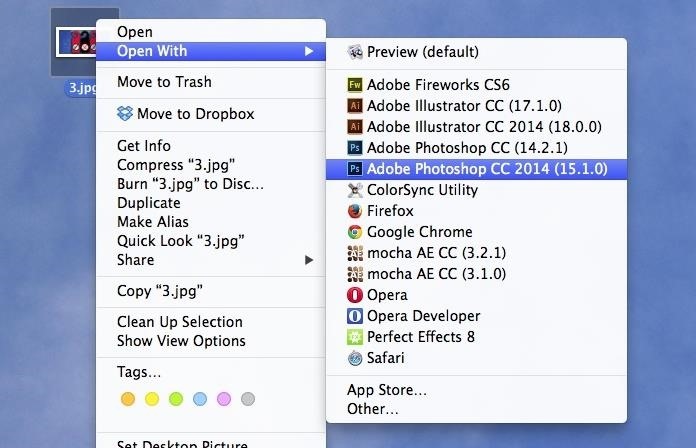Select the 3.jpg file thumbnail
The height and width of the screenshot is (448, 696).
76,42
